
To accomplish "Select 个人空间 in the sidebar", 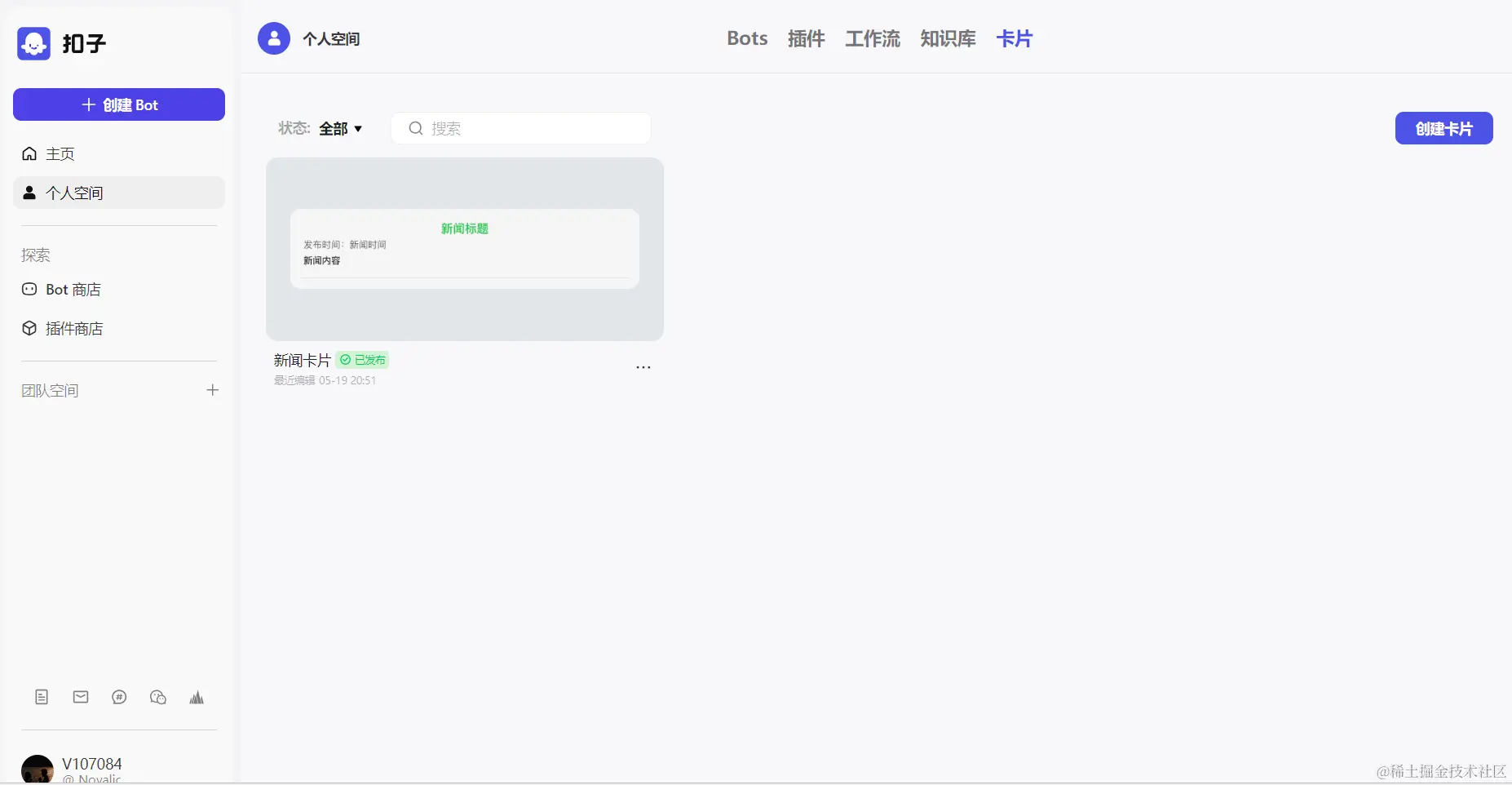I will [119, 193].
